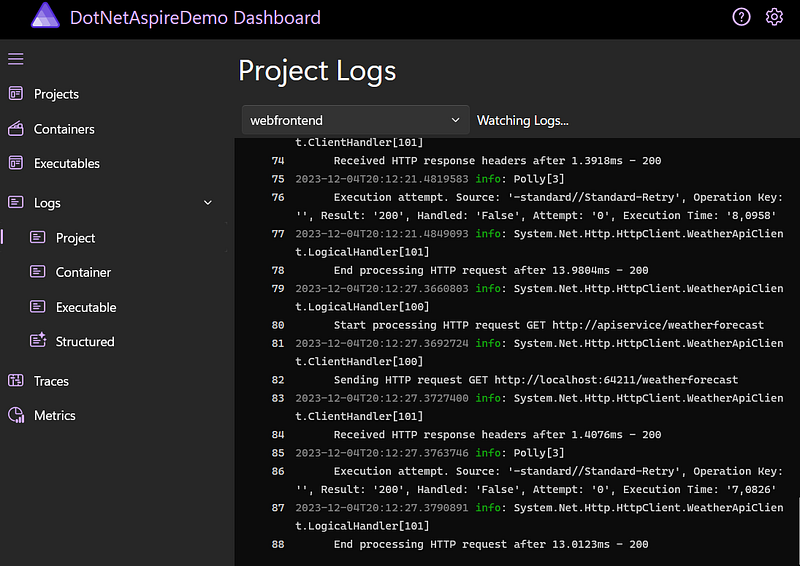
Task: Click the Projects sidebar icon
Action: [16, 94]
